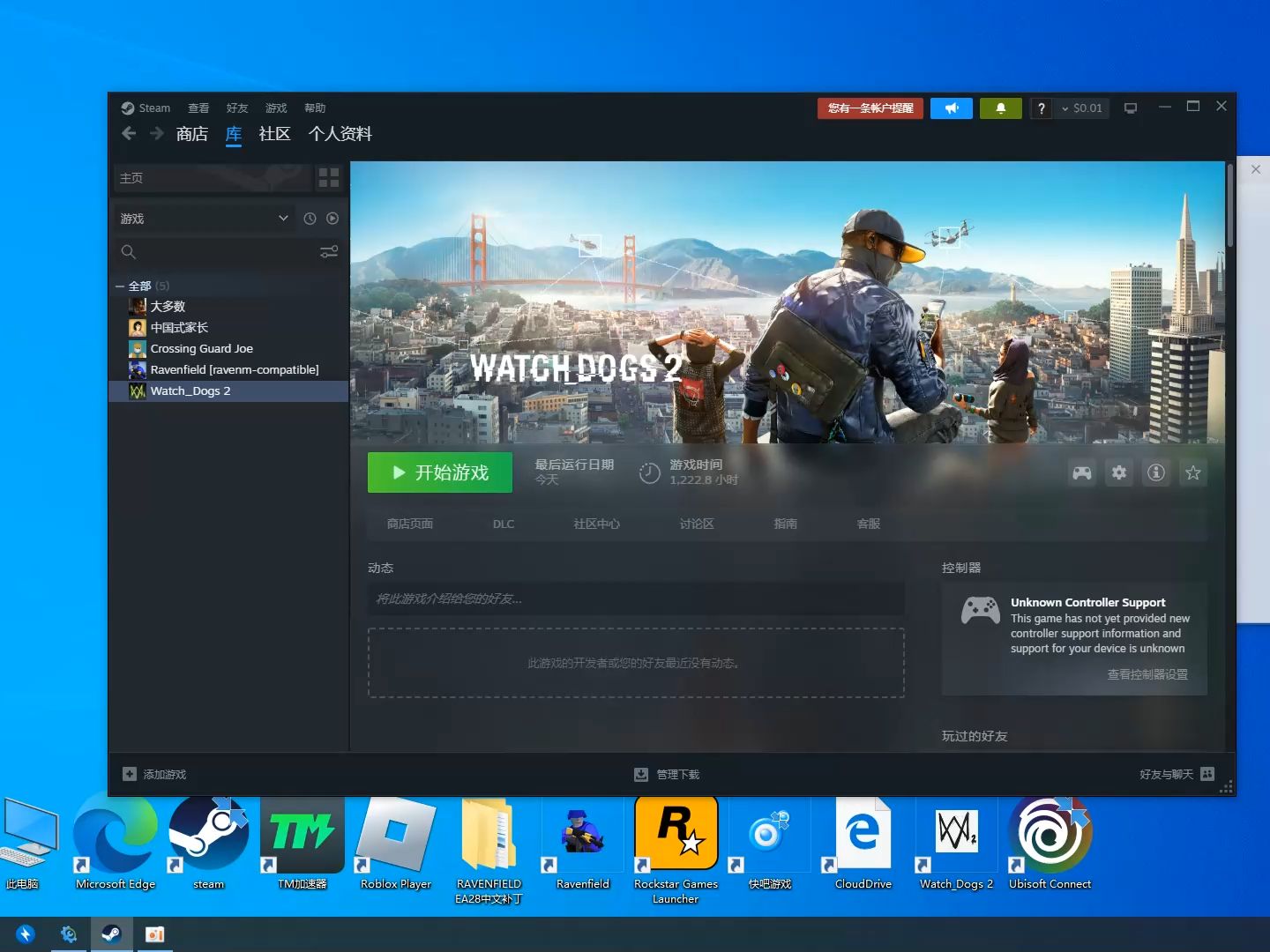Select the 库 tab

[x=234, y=134]
